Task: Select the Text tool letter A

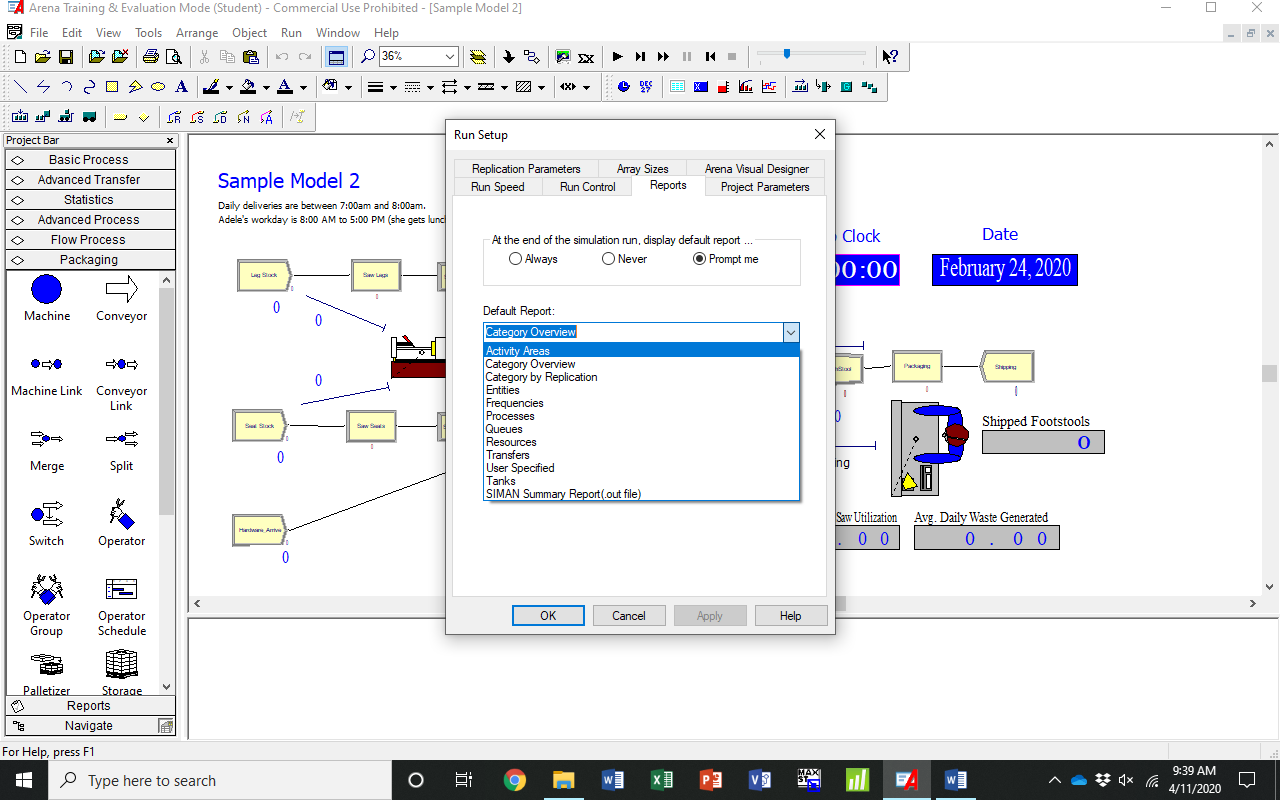Action: click(181, 87)
